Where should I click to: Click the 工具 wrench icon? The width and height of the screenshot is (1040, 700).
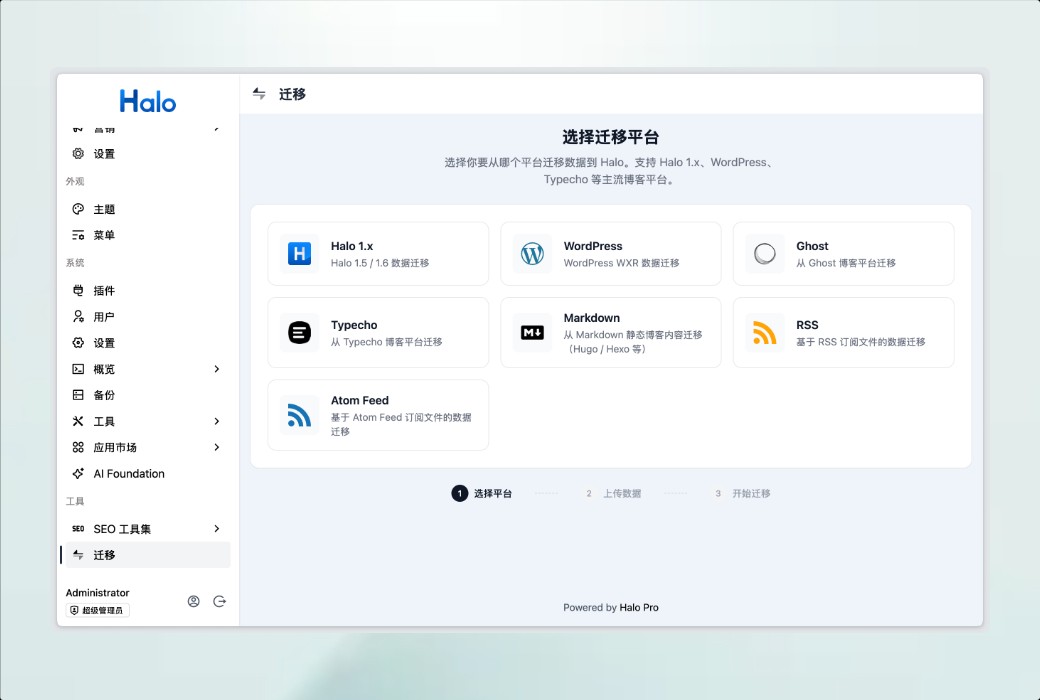click(x=78, y=421)
